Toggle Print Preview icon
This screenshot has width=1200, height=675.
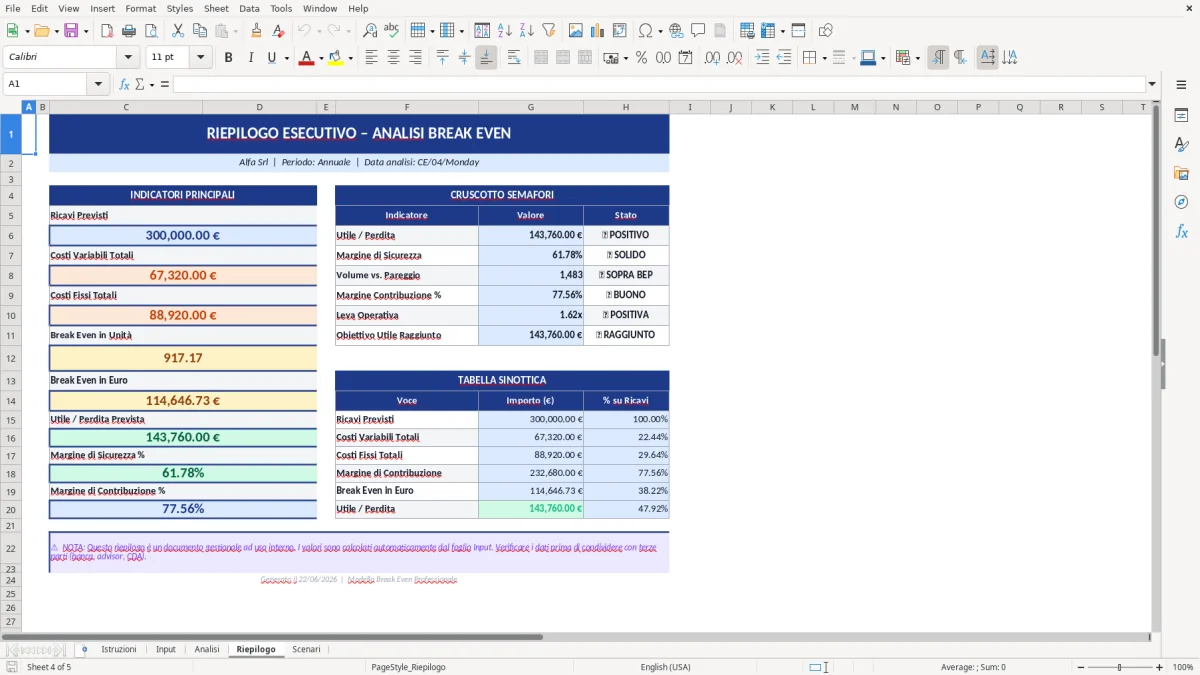click(x=152, y=31)
